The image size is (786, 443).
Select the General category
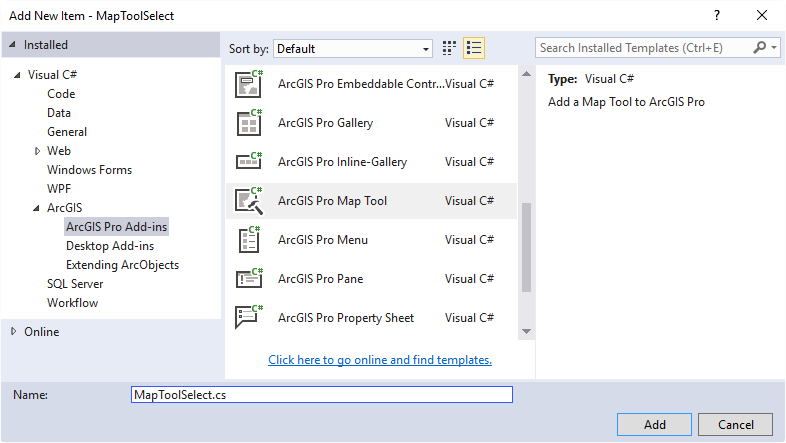tap(67, 132)
